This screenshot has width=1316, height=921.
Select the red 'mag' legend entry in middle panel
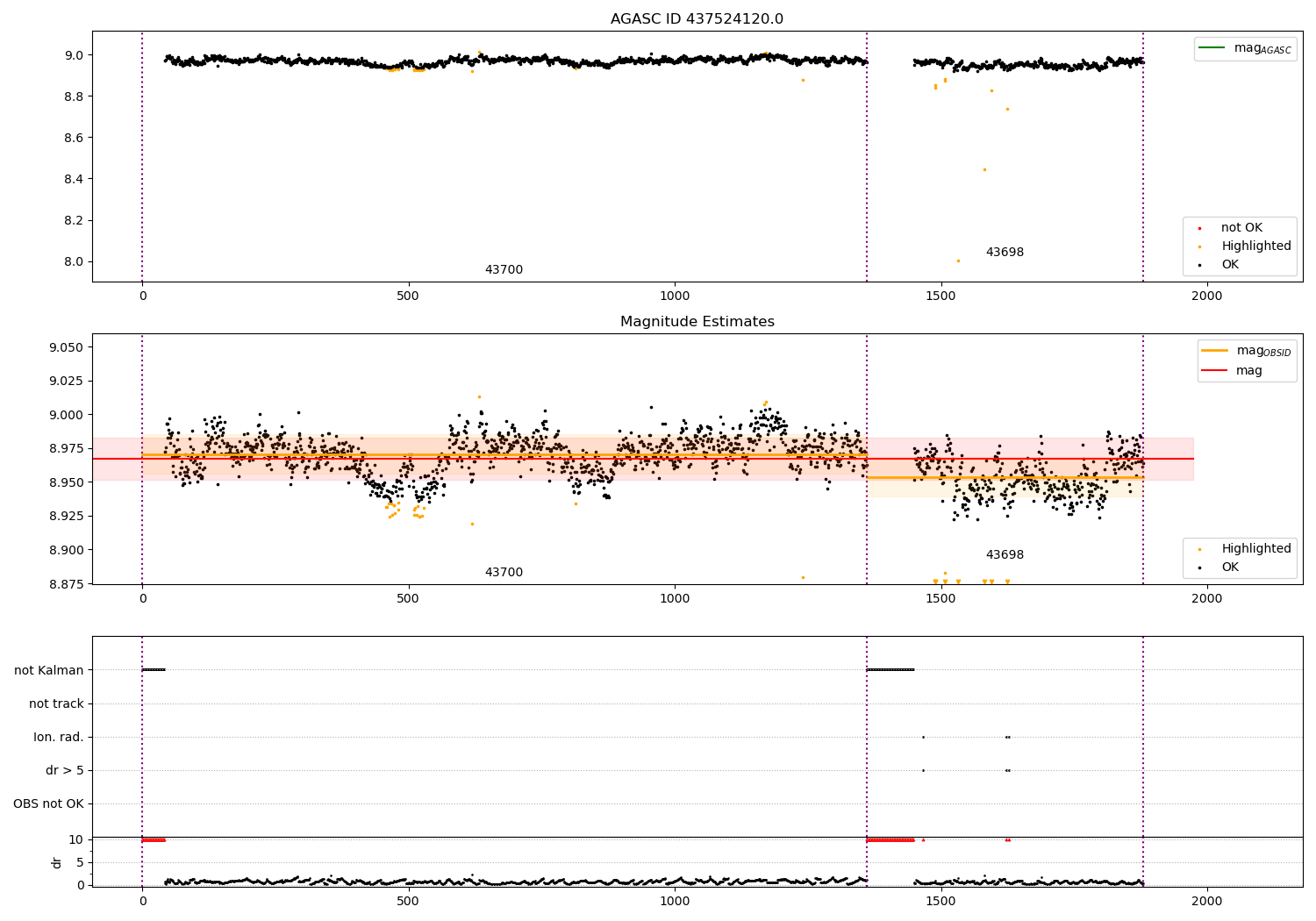[x=1233, y=371]
